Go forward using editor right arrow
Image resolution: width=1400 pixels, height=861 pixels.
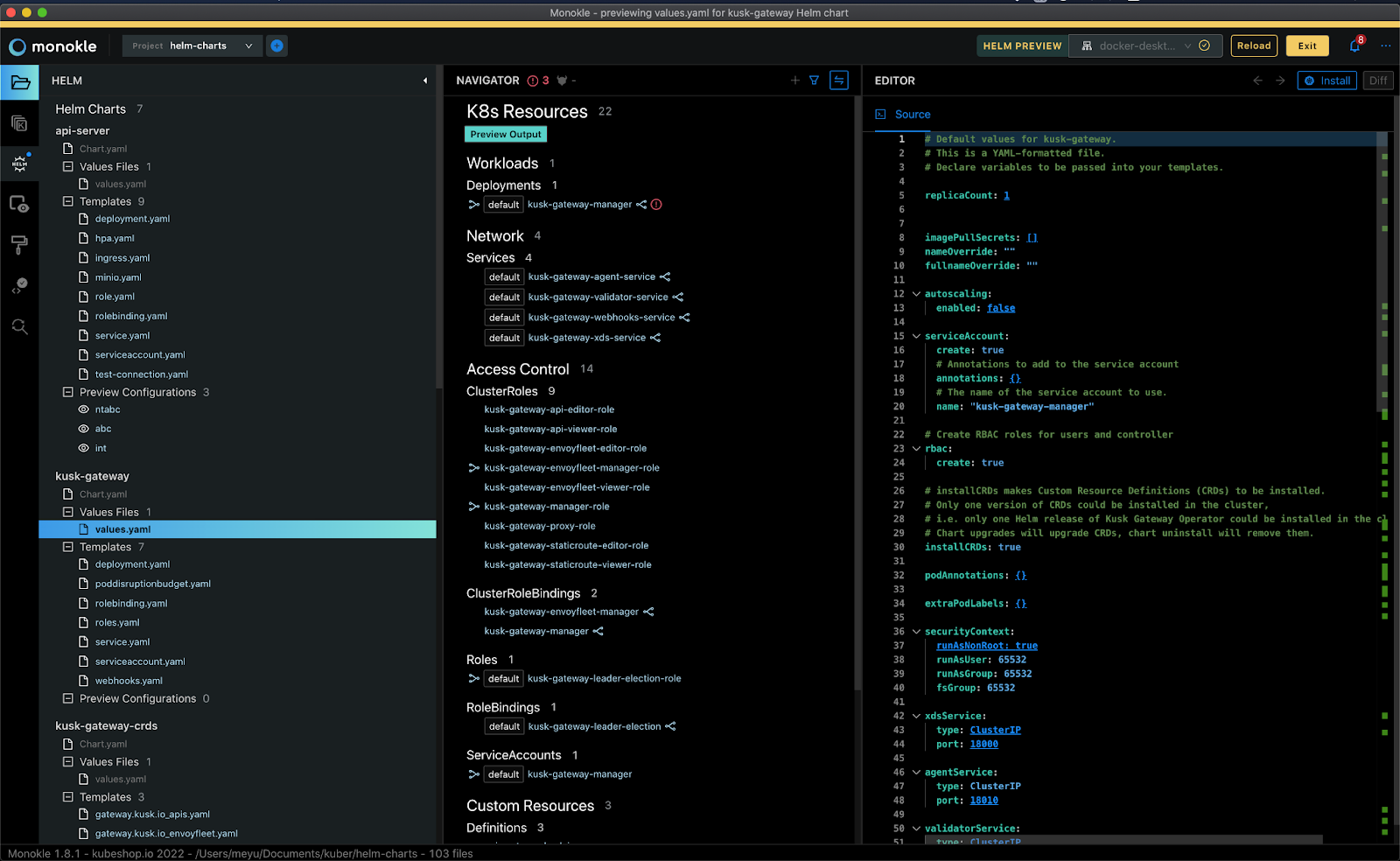tap(1280, 80)
